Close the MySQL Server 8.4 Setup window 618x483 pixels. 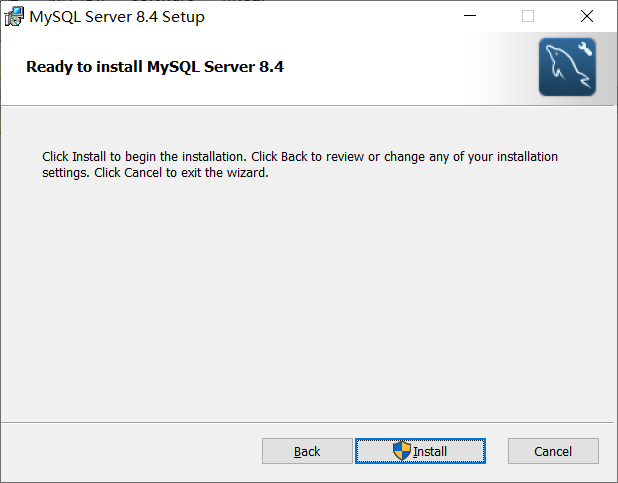[x=587, y=16]
